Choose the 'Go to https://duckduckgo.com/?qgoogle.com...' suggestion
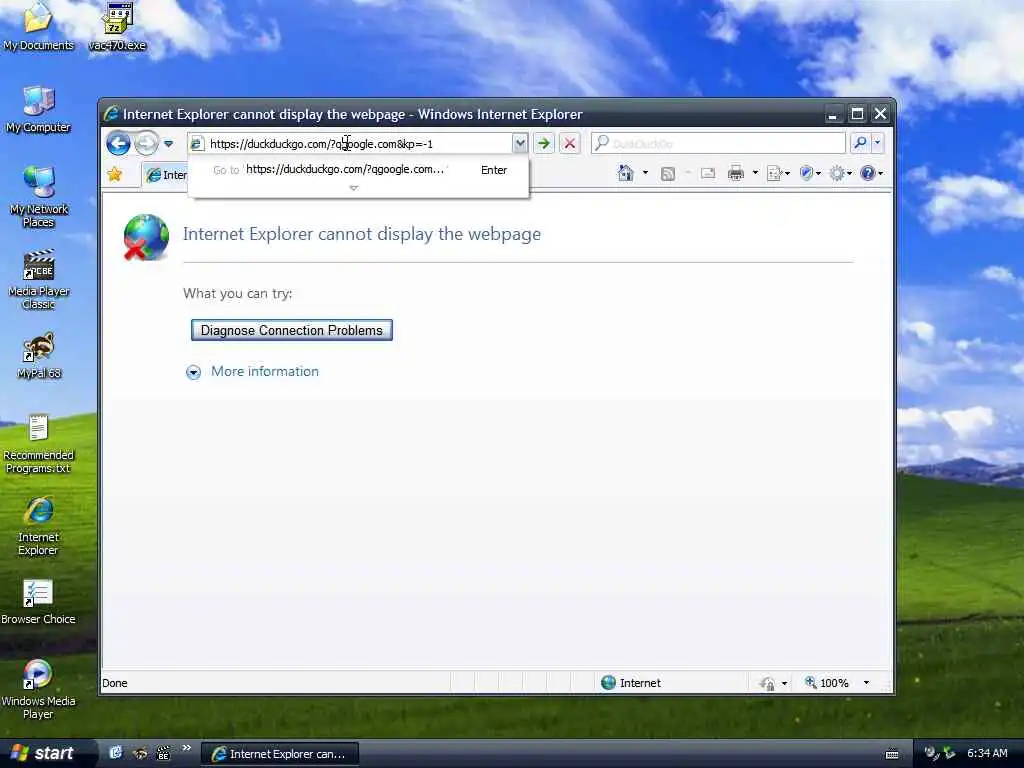This screenshot has height=768, width=1024. pos(358,170)
